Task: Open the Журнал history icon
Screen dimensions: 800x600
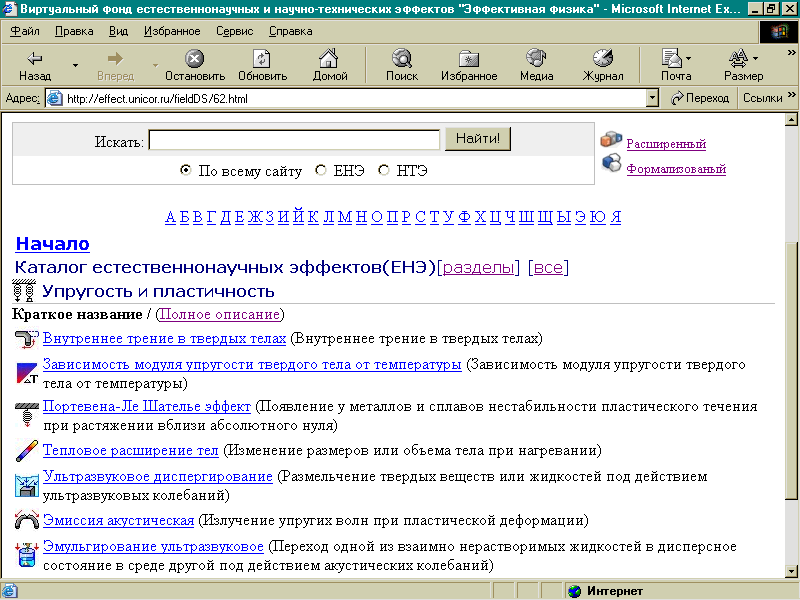Action: (603, 58)
